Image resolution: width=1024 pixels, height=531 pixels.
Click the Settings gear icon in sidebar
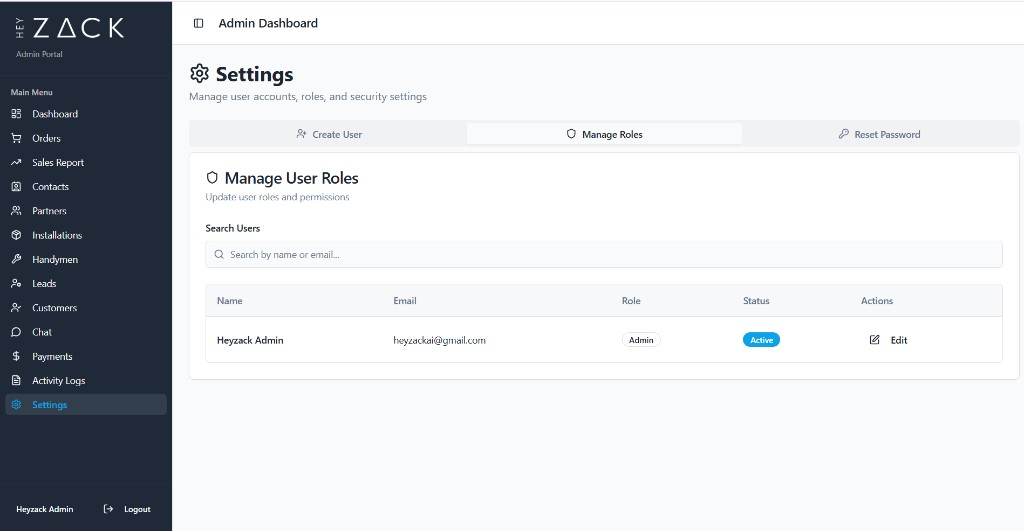click(16, 404)
